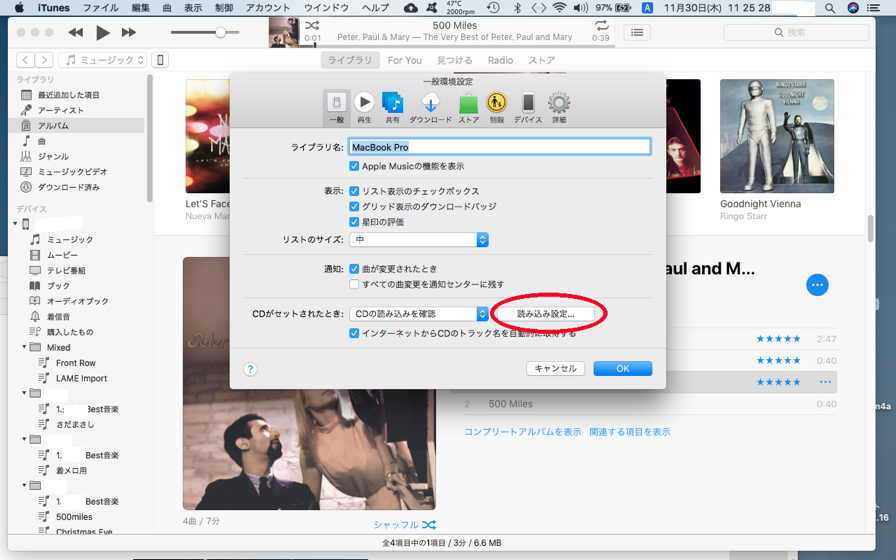The height and width of the screenshot is (560, 896).
Task: Click the Bluetooth icon in menu bar
Action: coord(517,8)
